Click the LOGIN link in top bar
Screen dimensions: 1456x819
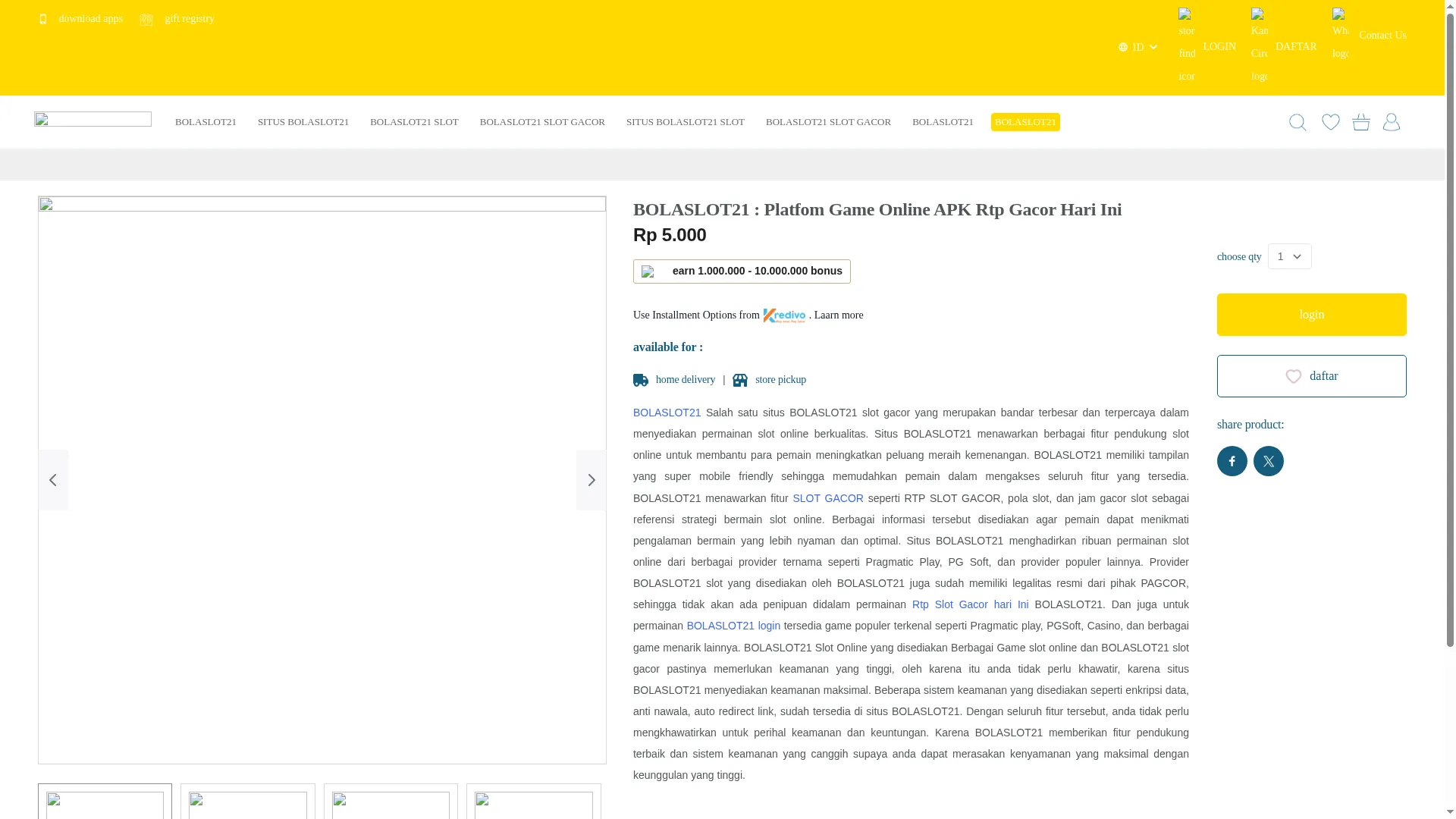1219,47
